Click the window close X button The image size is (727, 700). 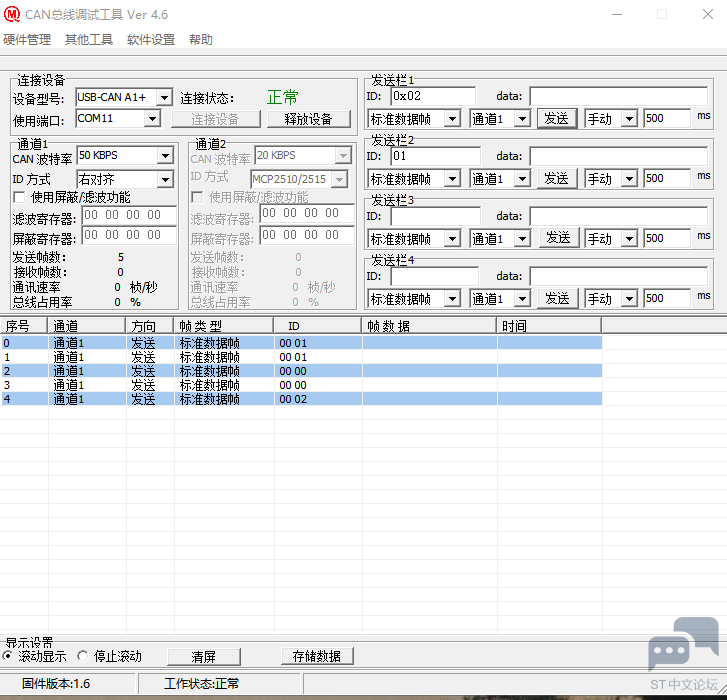(708, 14)
